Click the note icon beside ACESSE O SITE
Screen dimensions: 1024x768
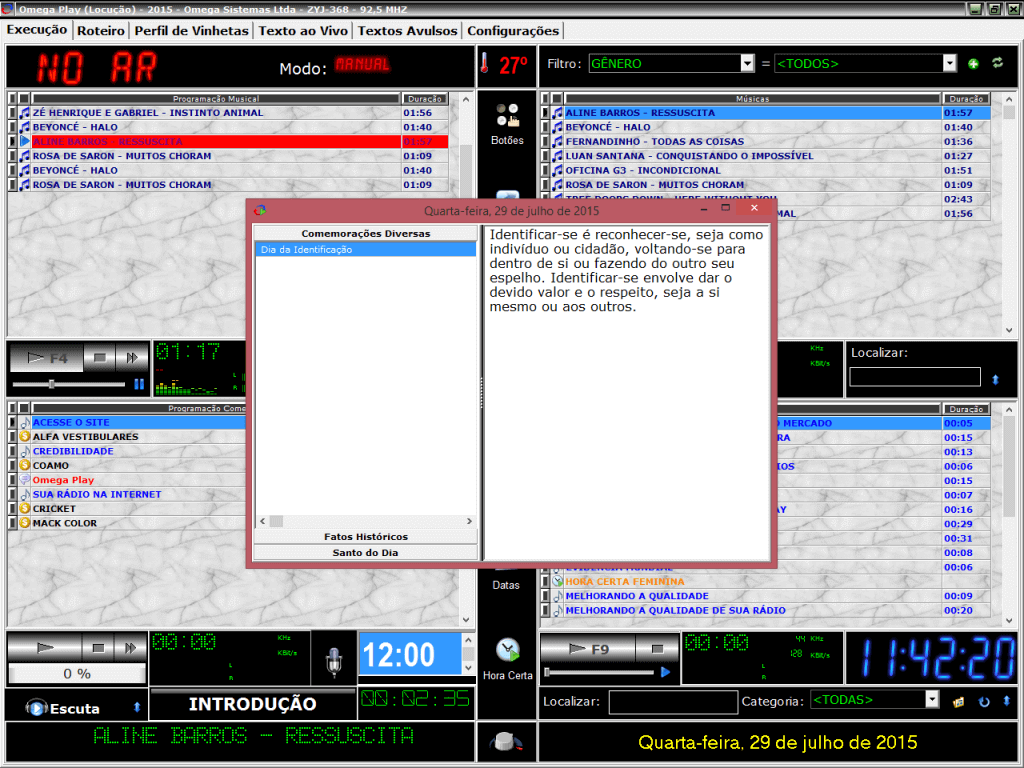[x=25, y=423]
